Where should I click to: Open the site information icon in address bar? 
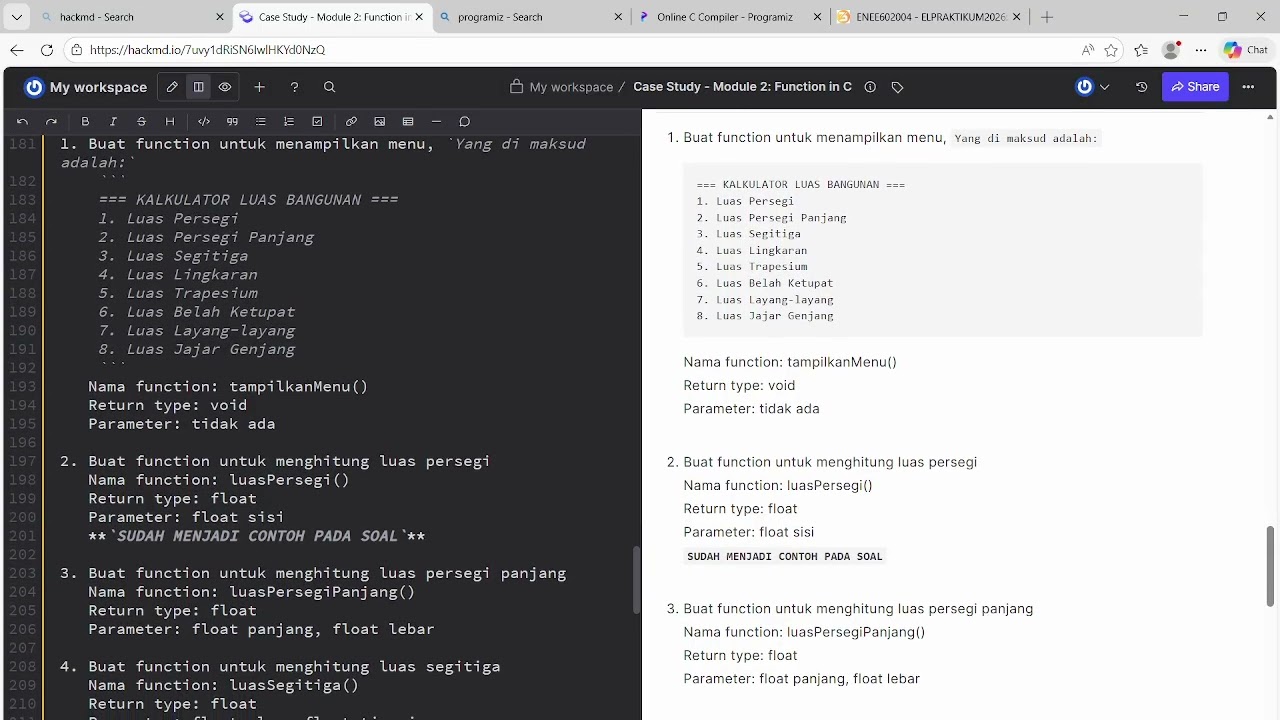(76, 50)
